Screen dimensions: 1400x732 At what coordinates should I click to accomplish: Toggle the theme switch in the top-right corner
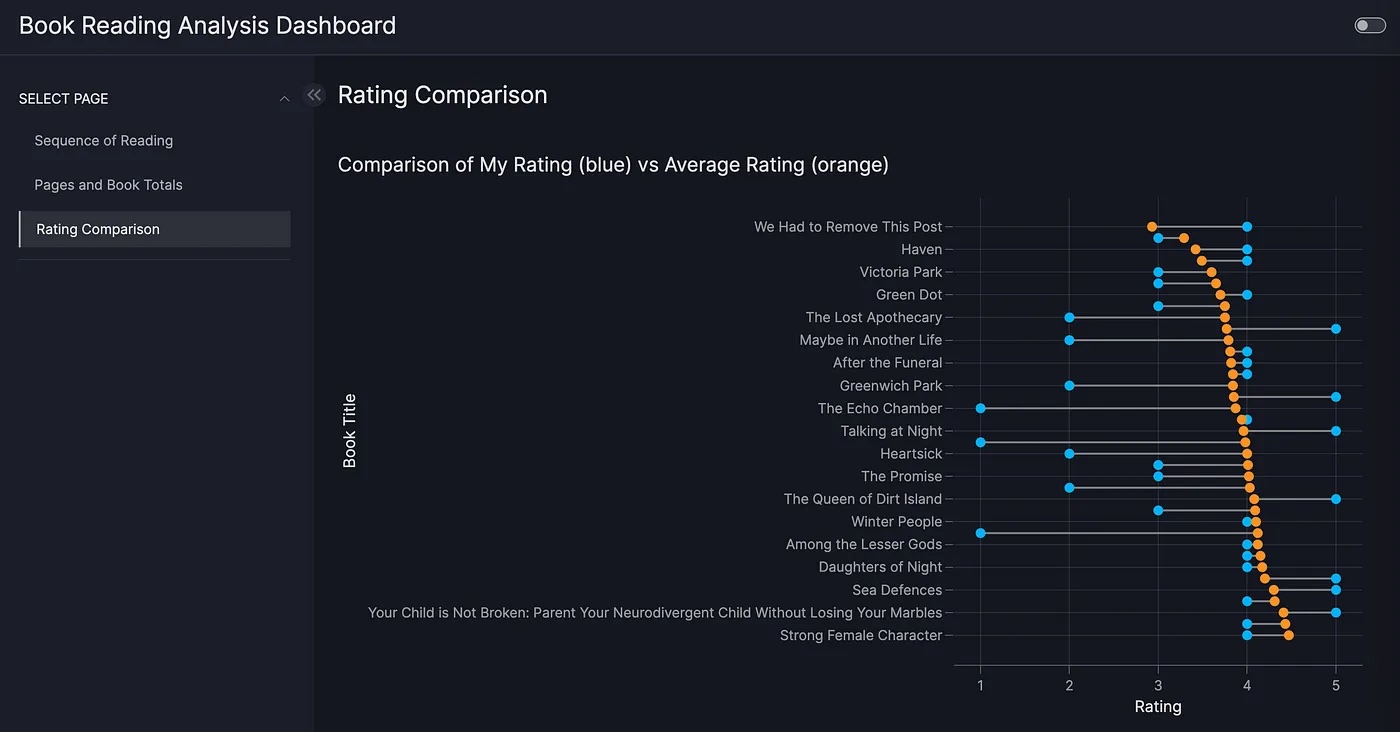1369,25
